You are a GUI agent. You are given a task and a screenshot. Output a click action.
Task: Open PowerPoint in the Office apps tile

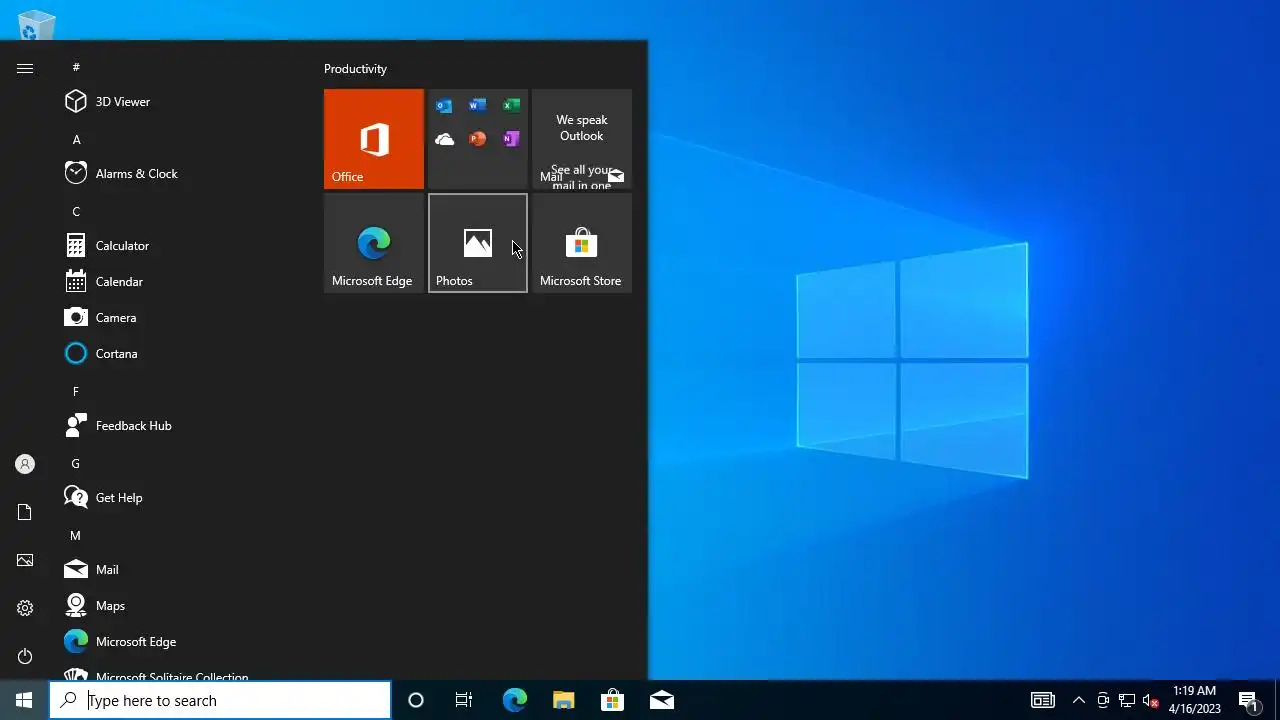point(478,139)
